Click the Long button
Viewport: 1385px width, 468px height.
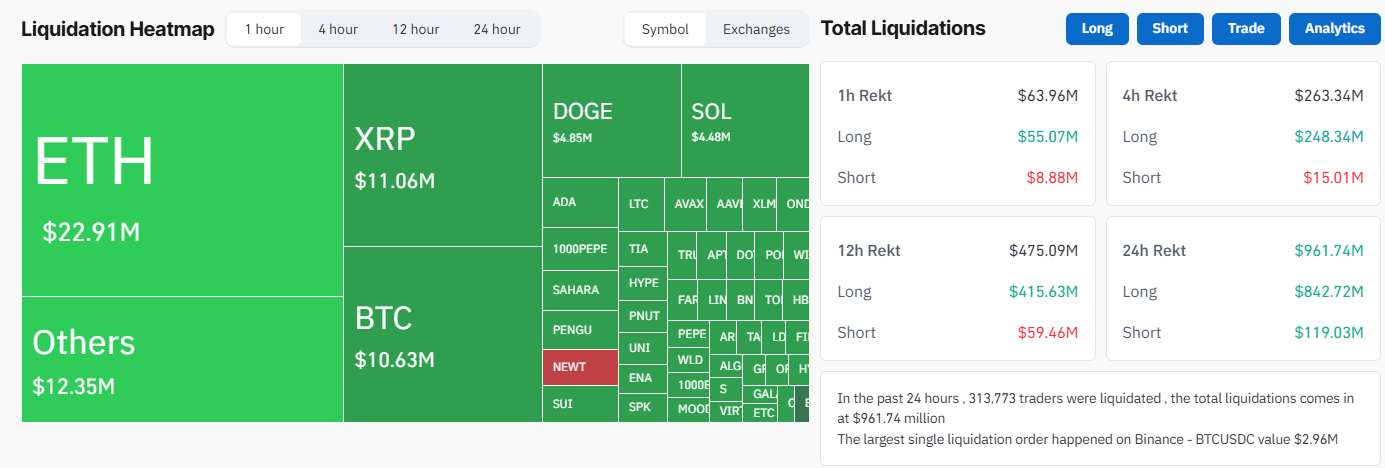click(1097, 29)
